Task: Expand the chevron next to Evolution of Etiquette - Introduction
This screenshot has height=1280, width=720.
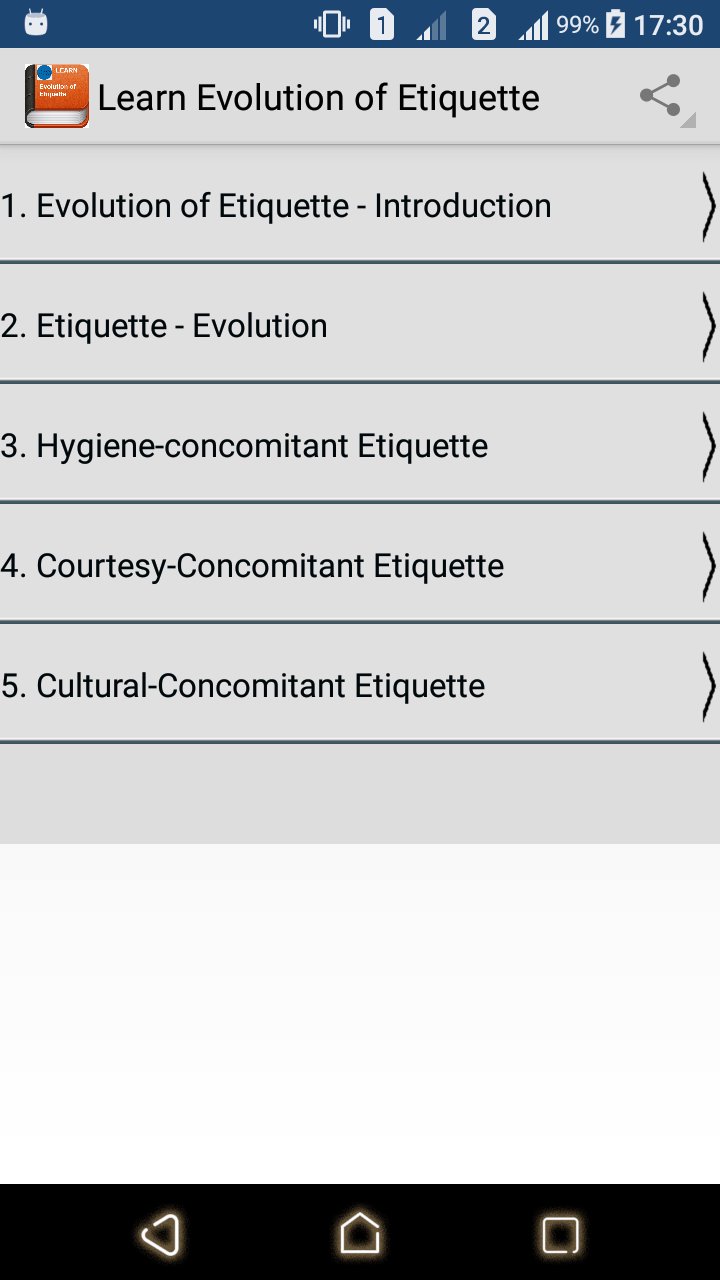Action: [x=707, y=205]
